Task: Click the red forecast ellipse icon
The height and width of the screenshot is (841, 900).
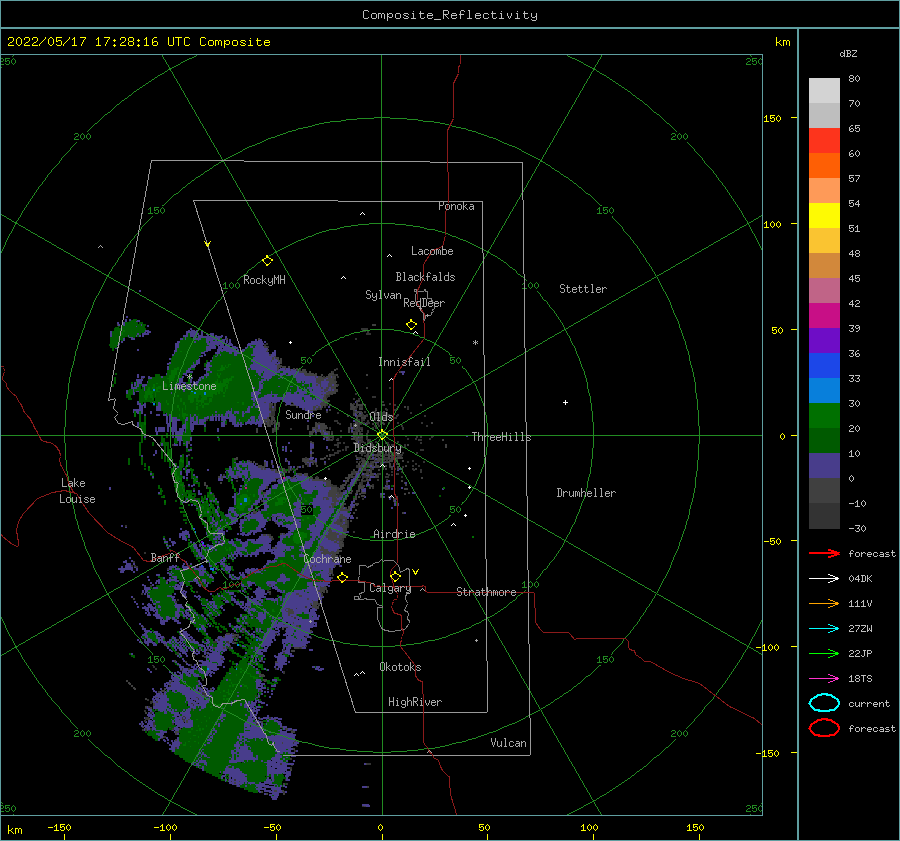Action: coord(824,728)
